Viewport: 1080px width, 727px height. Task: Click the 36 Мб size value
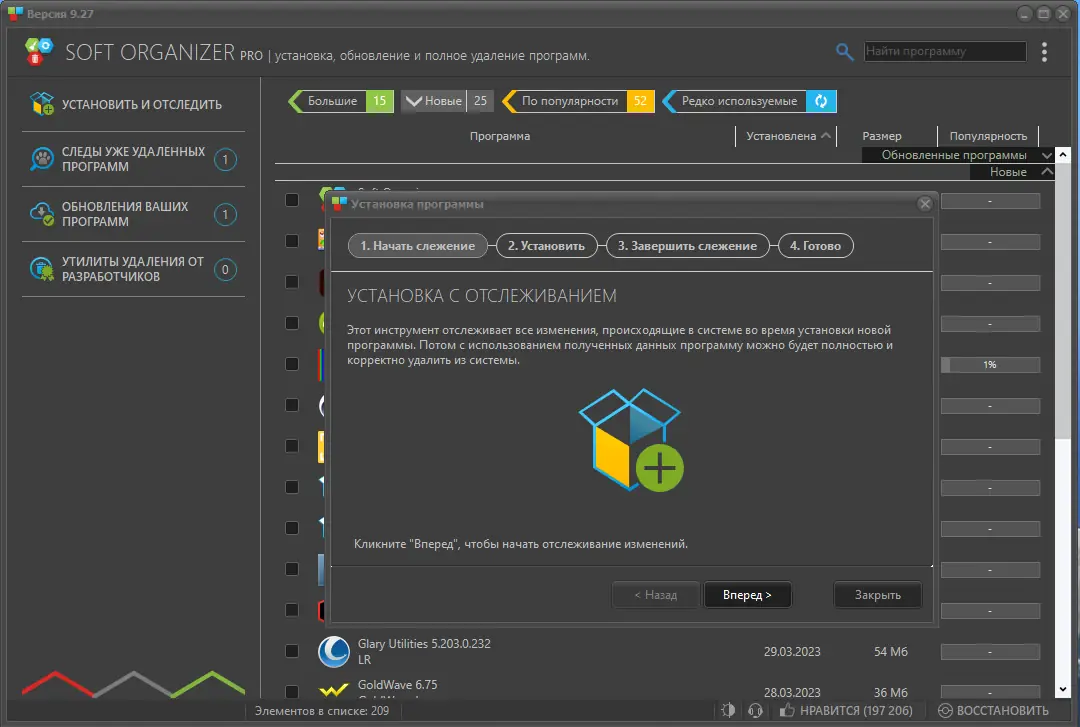click(891, 693)
